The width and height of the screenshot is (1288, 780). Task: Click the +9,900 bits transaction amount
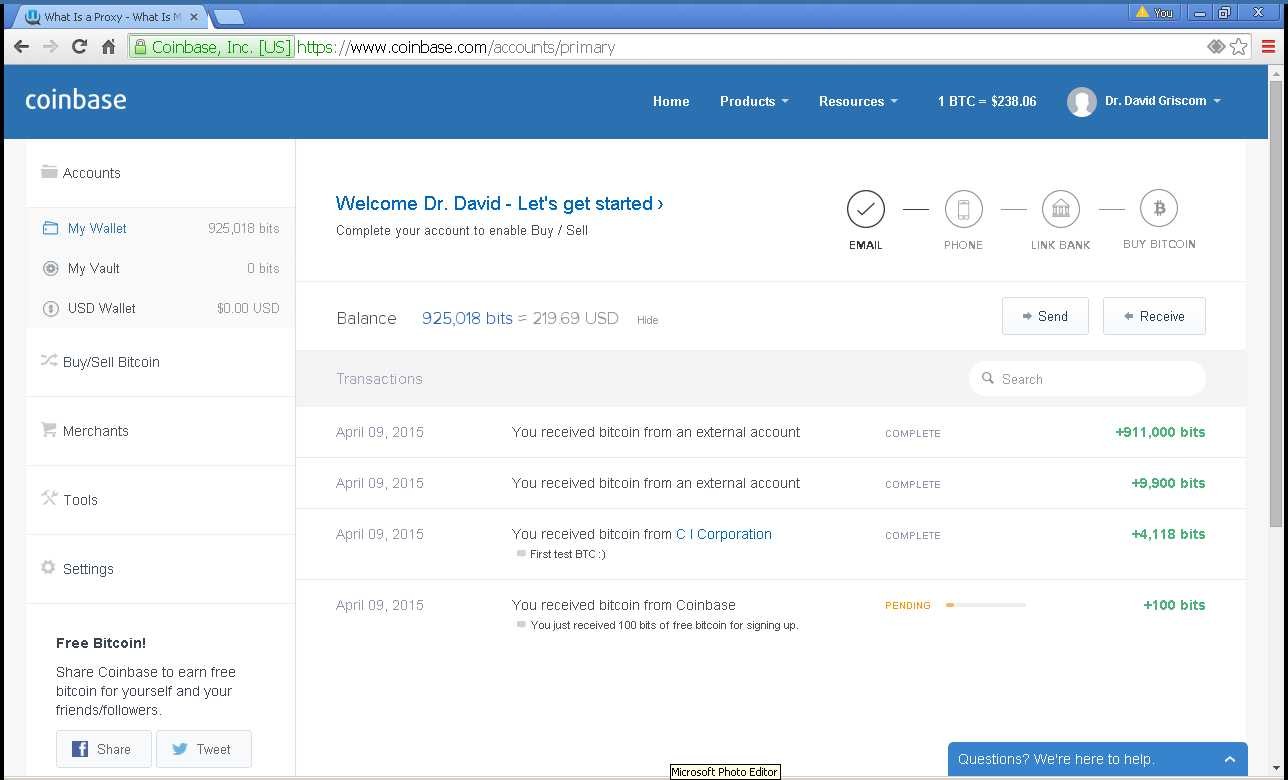[1168, 483]
